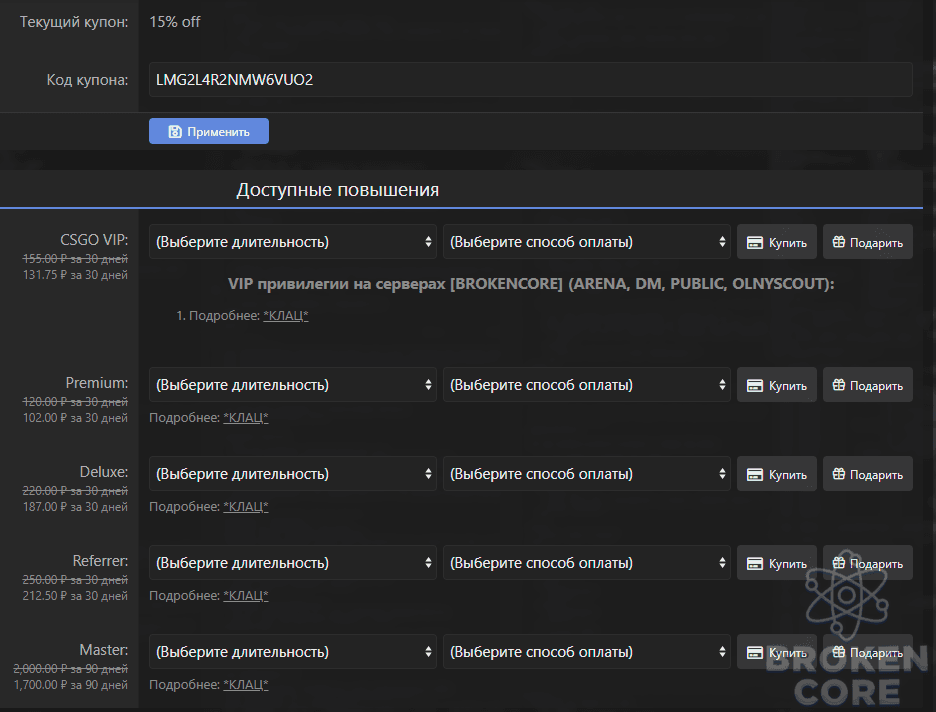Viewport: 936px width, 712px height.
Task: Click the 'Доступные повышения' section heading
Action: 338,190
